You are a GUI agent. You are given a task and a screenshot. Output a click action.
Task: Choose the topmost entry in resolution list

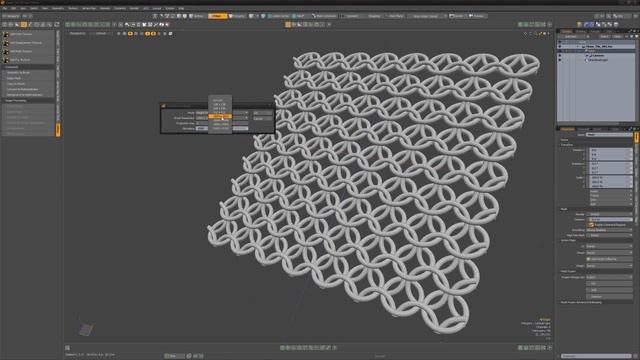pos(218,100)
